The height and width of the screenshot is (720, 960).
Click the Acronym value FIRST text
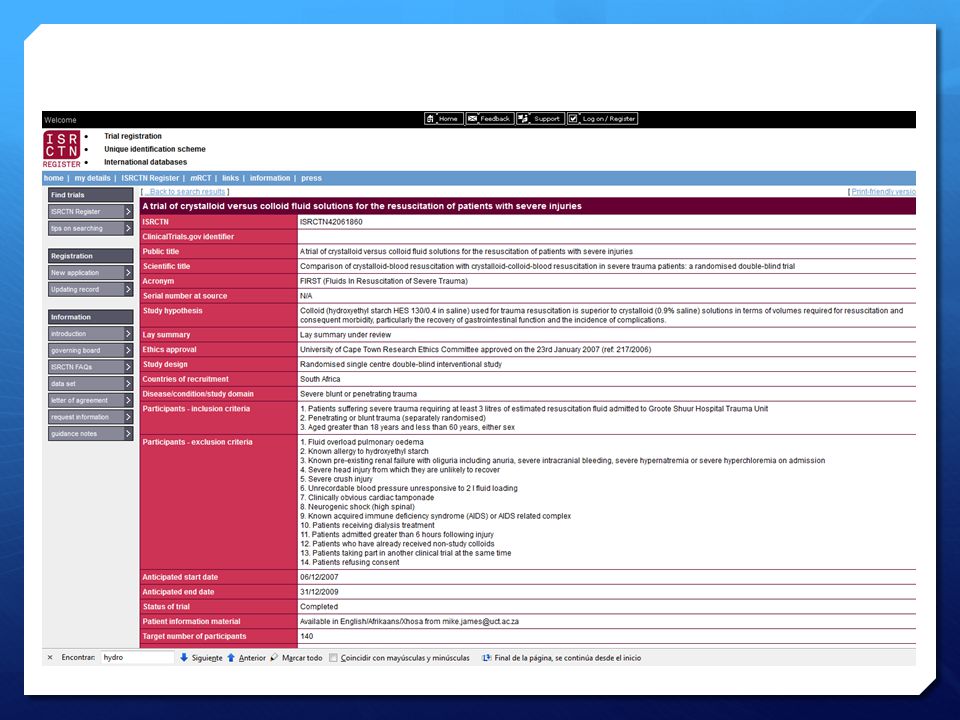(x=384, y=281)
